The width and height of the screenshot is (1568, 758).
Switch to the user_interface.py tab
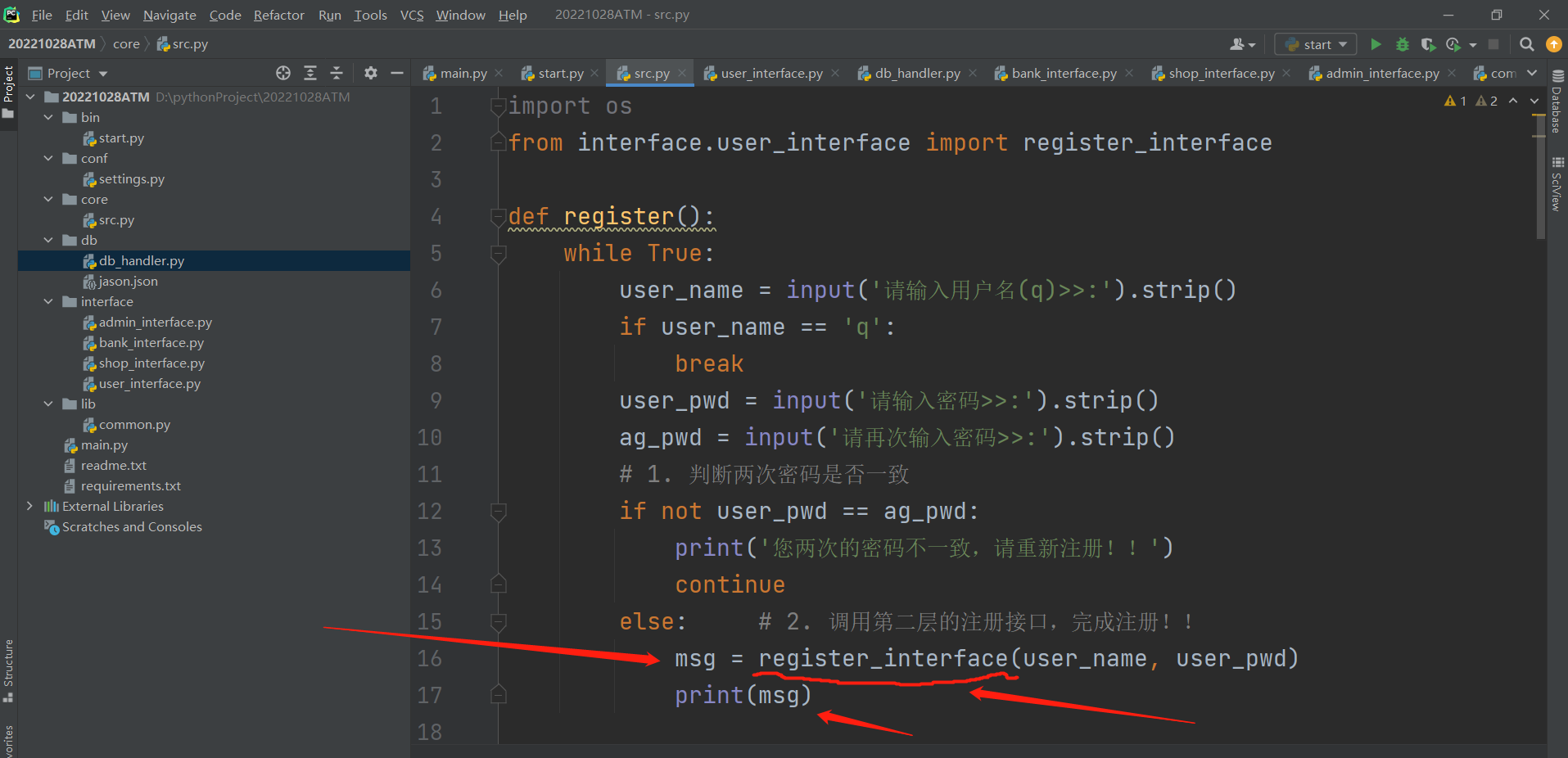point(771,73)
